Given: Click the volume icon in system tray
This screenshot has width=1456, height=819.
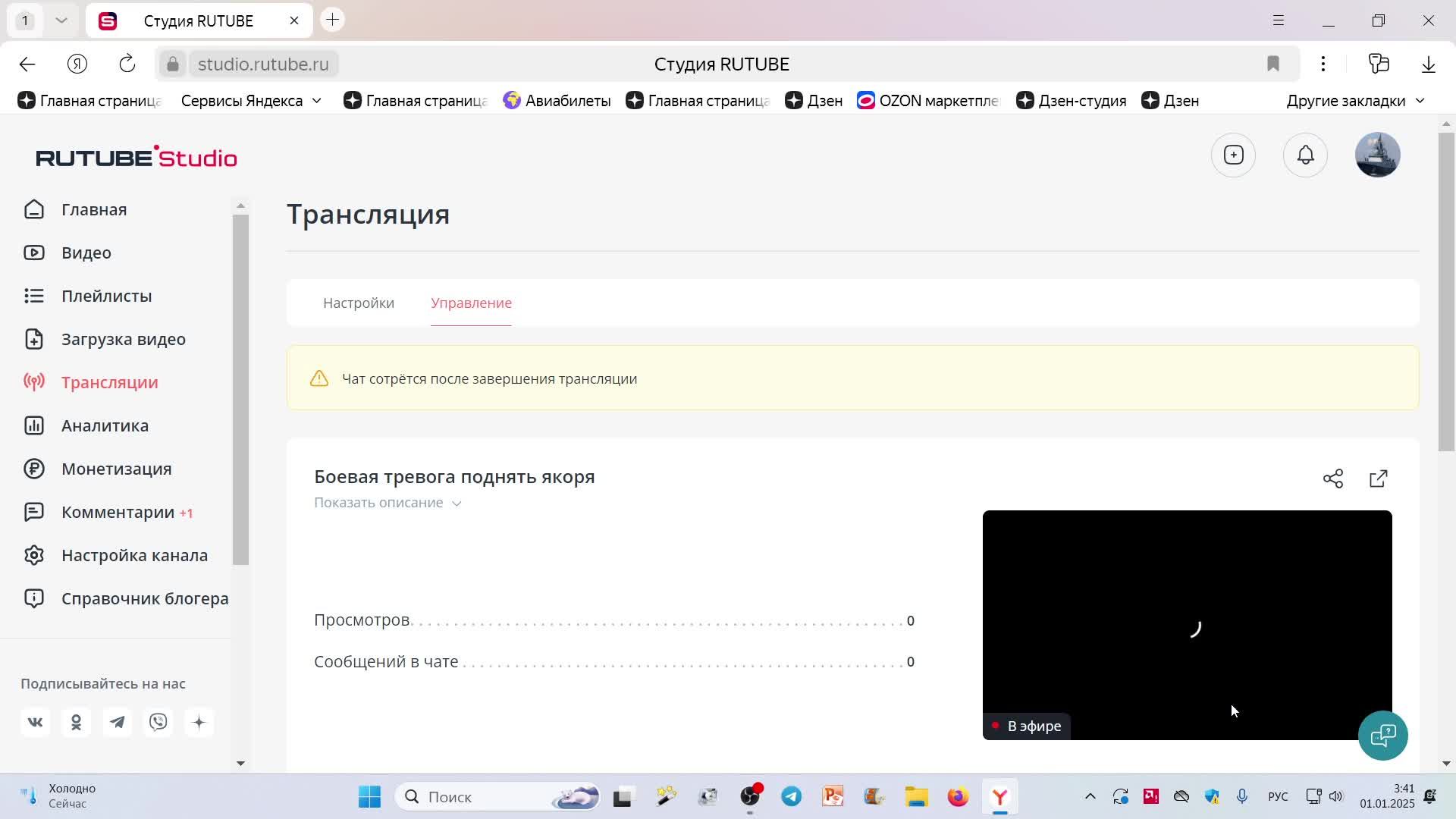Looking at the screenshot, I should (x=1336, y=796).
